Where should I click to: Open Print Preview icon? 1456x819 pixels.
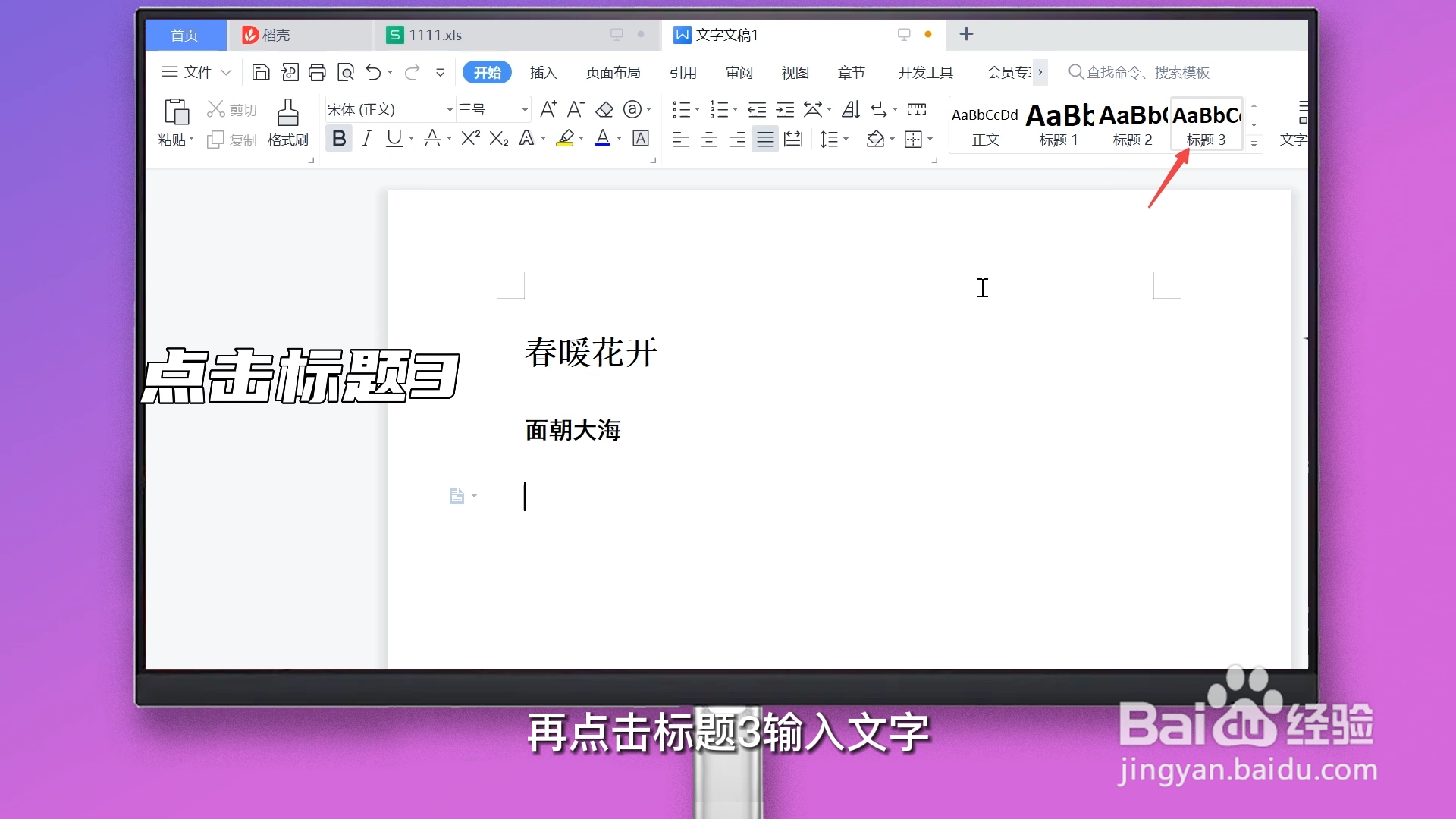click(346, 73)
